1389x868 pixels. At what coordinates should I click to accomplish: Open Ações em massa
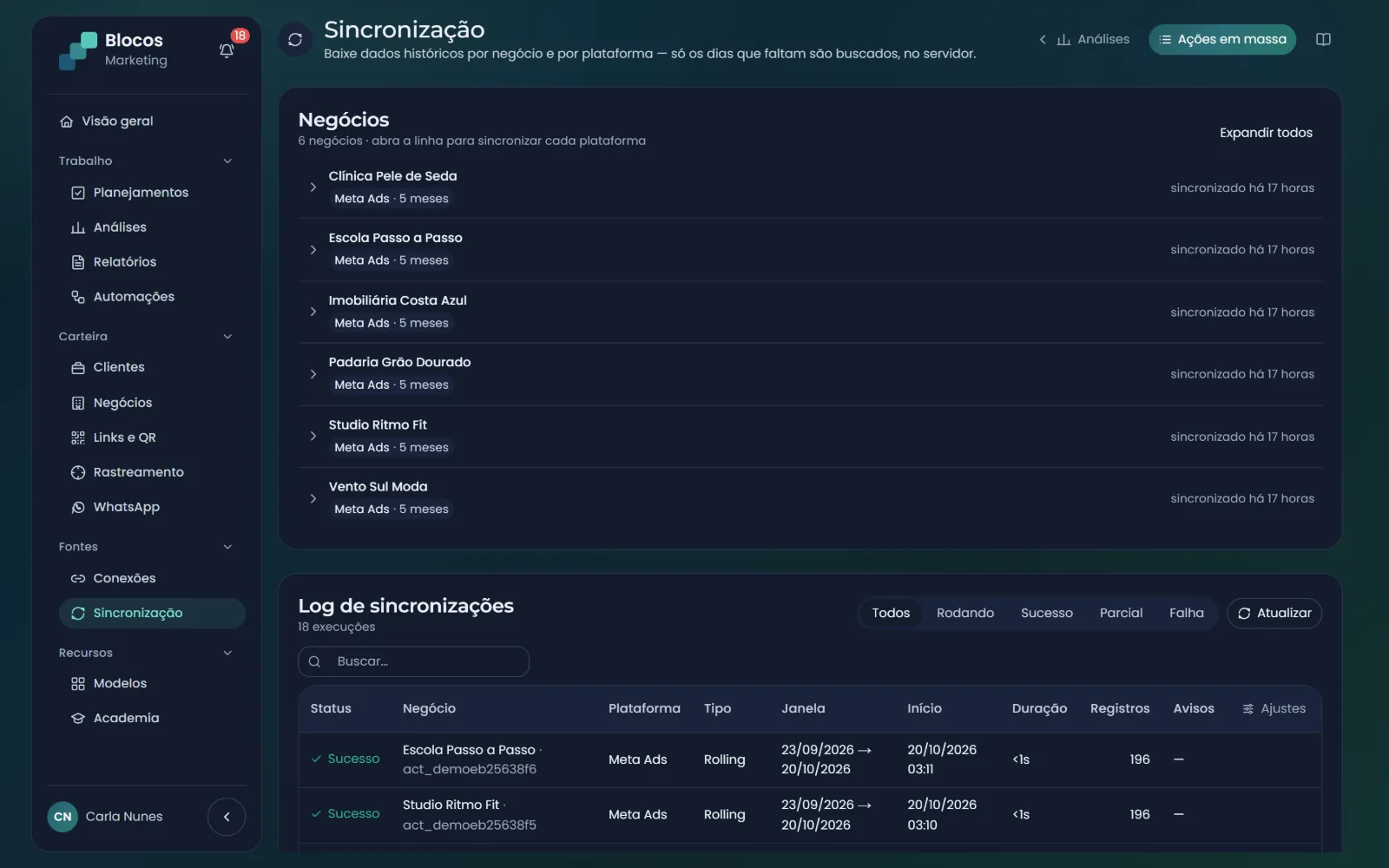coord(1222,39)
